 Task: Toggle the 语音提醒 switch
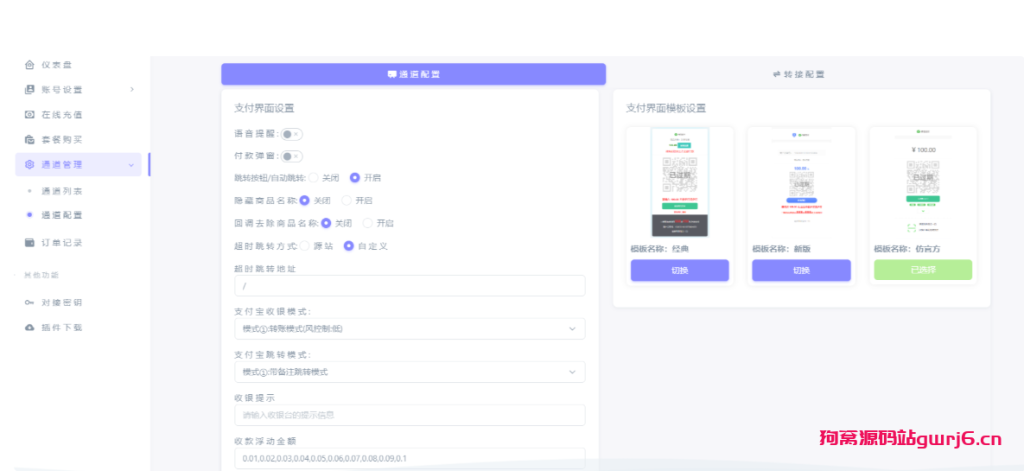(x=291, y=134)
